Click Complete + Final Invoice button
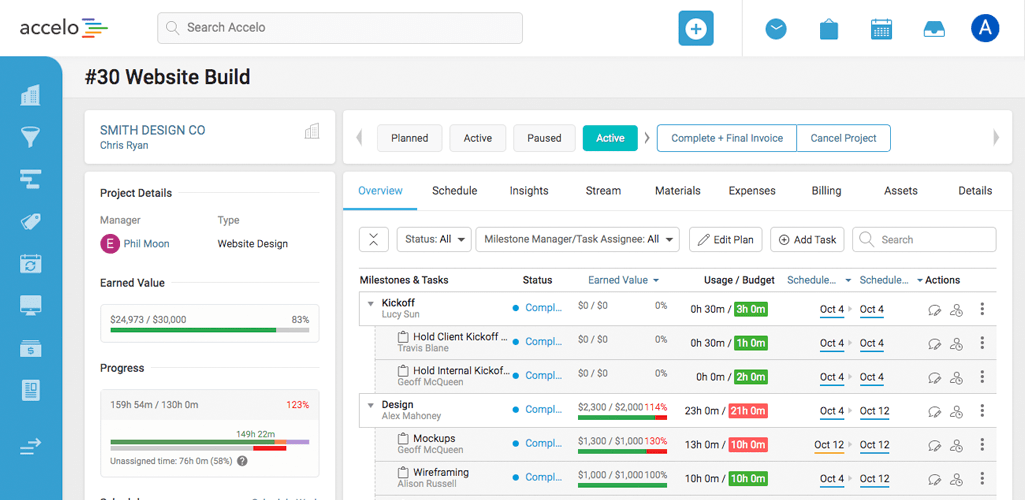Screen dimensions: 1025x500 [726, 138]
